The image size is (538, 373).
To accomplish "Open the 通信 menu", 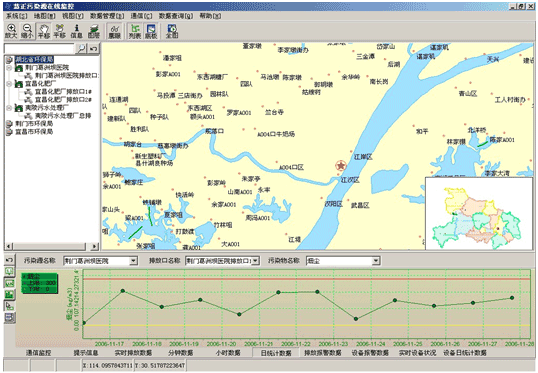I will 141,16.
